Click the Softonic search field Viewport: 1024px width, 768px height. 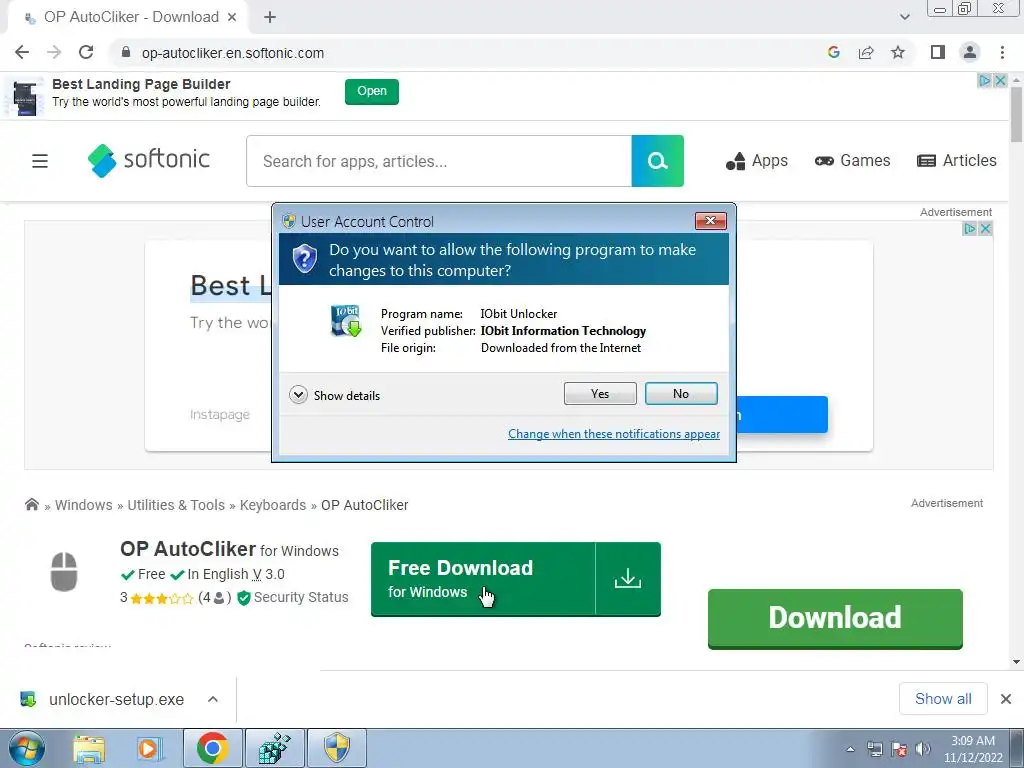pyautogui.click(x=439, y=161)
